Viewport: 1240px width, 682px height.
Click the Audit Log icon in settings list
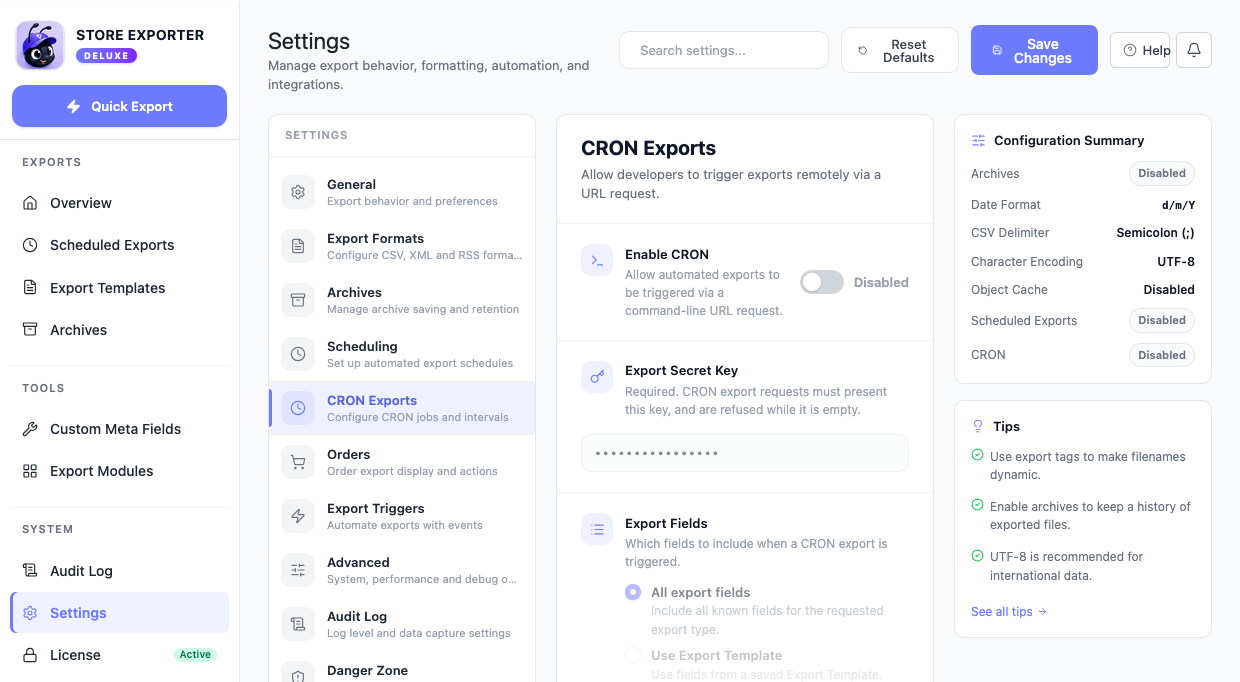pos(298,624)
